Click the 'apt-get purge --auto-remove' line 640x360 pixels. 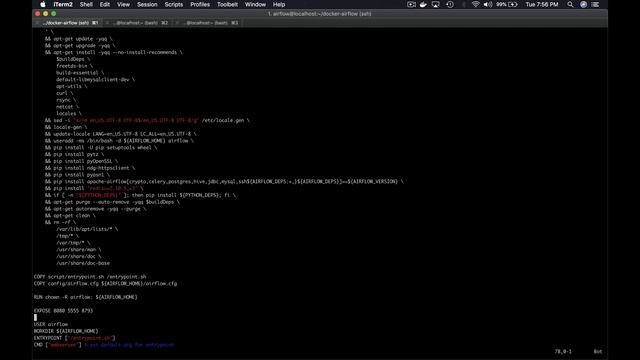[x=112, y=202]
